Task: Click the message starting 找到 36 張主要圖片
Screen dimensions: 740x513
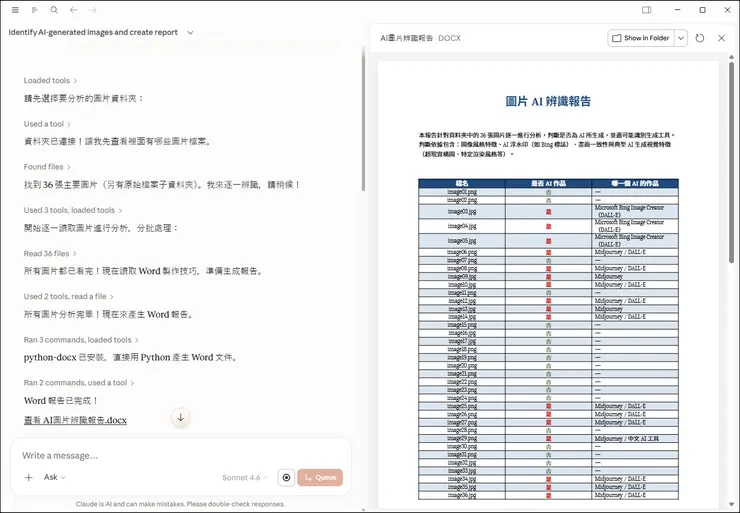Action: click(162, 185)
